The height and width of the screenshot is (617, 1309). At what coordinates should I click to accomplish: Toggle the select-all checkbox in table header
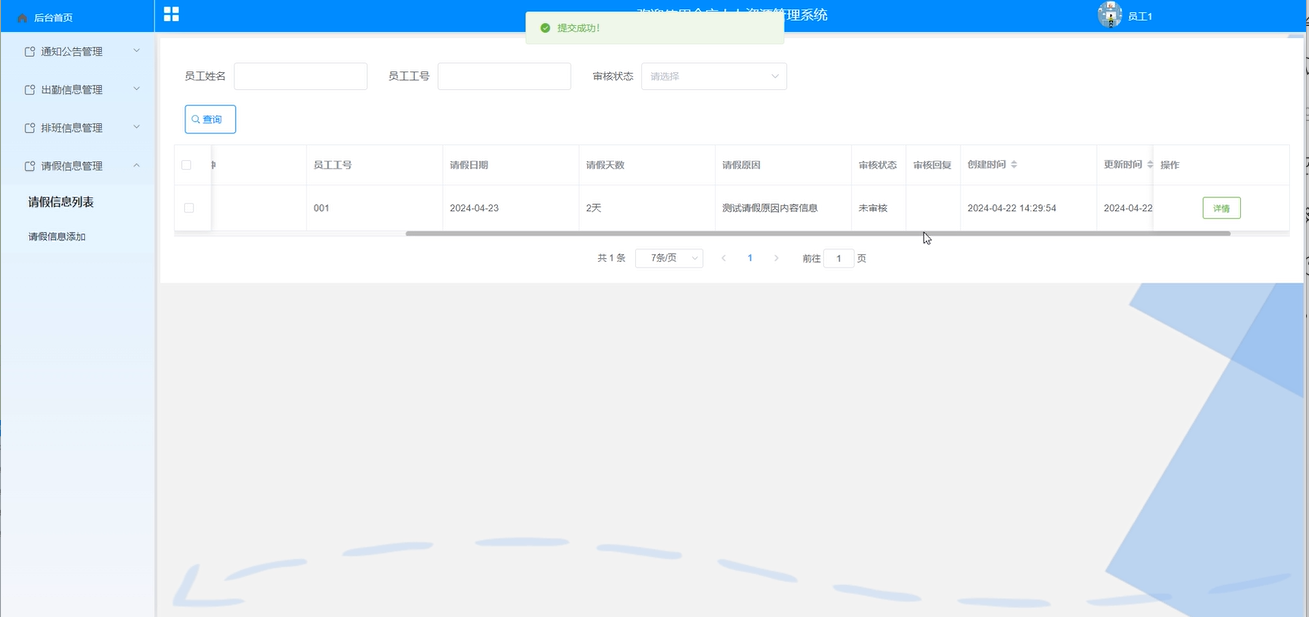click(x=186, y=165)
